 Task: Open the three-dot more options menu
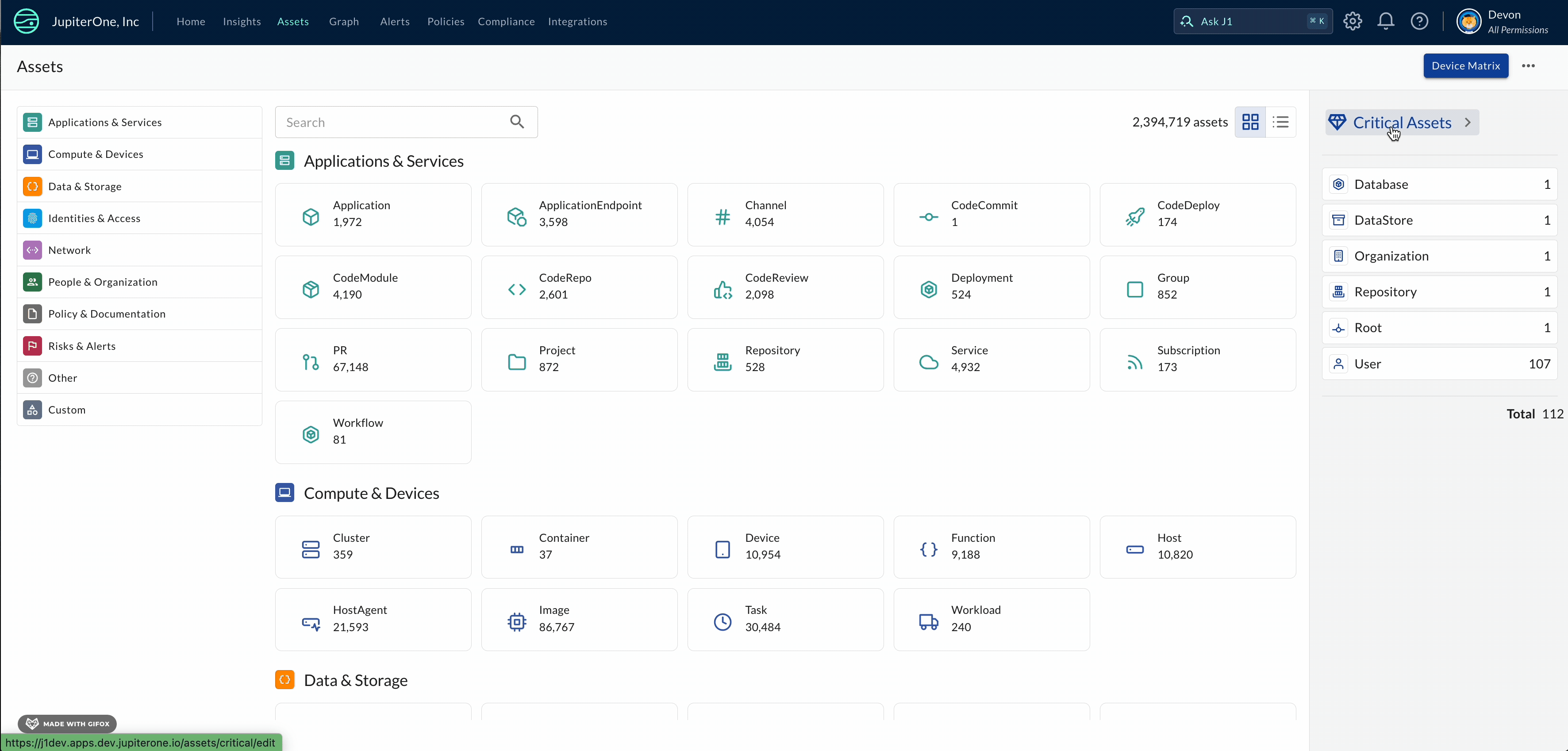[x=1528, y=66]
